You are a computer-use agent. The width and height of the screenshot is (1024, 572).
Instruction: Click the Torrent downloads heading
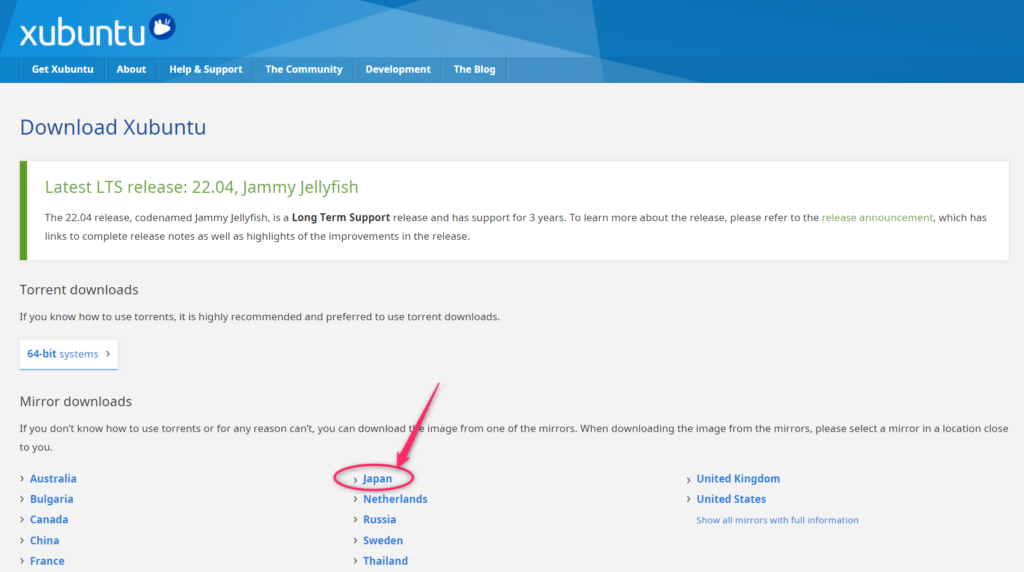click(79, 289)
